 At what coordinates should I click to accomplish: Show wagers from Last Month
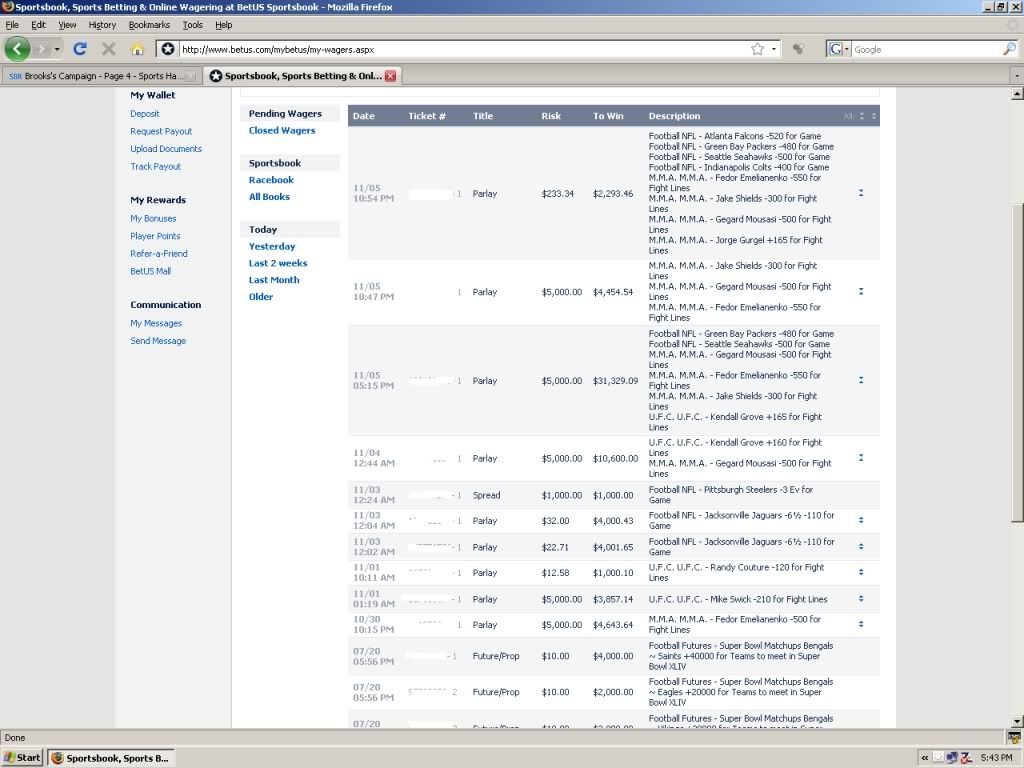(274, 280)
